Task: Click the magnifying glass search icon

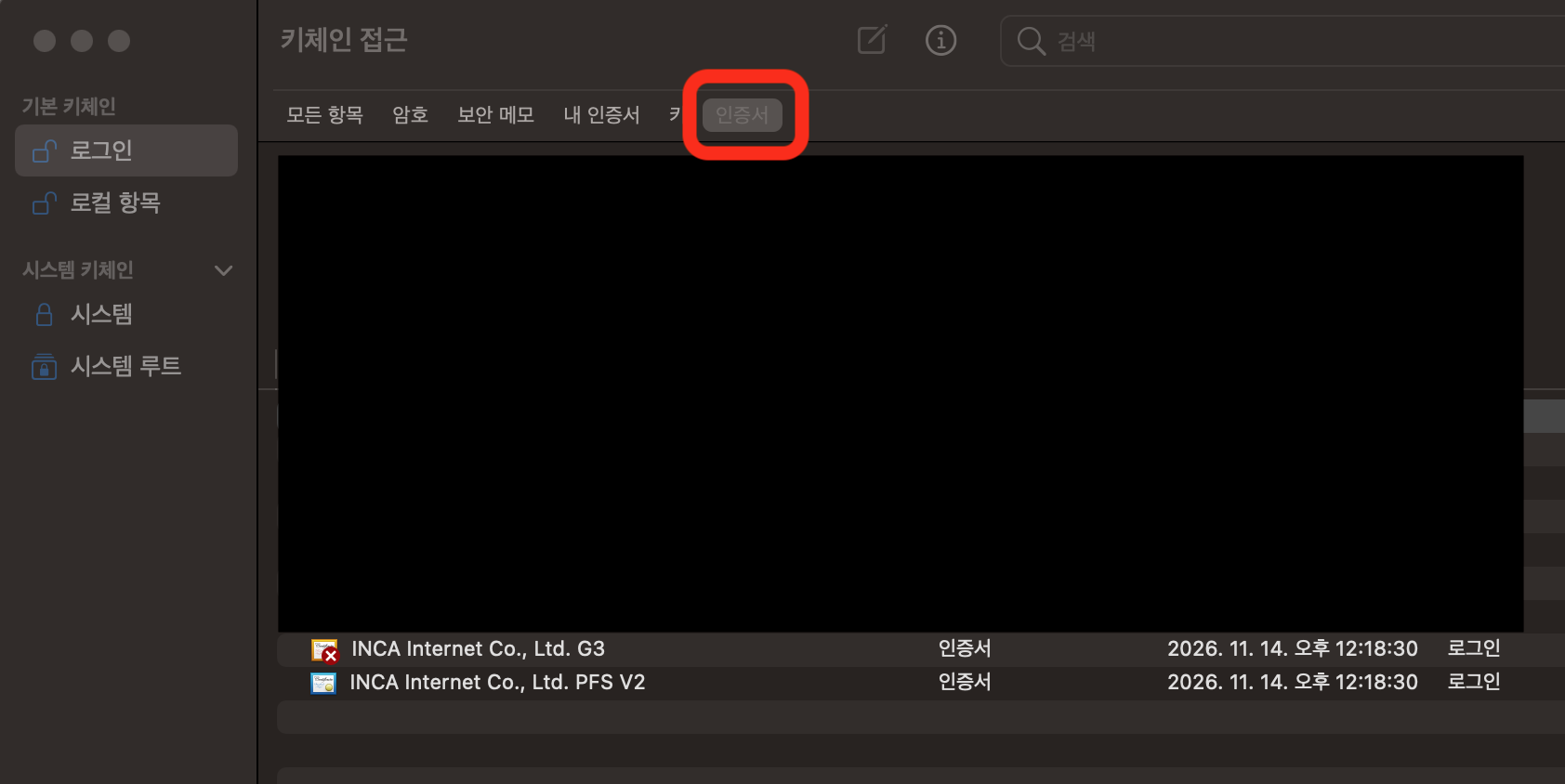Action: [x=1031, y=41]
